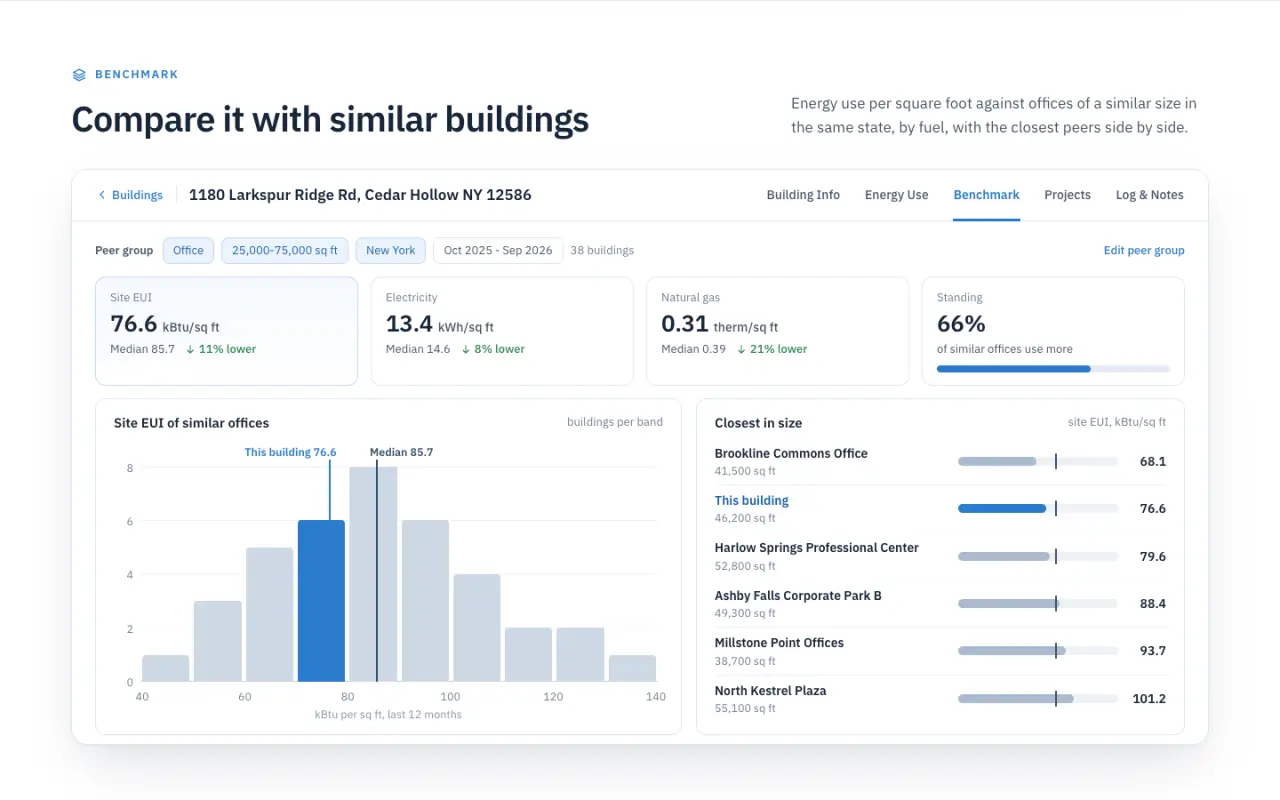Click the New York filter chip

390,250
